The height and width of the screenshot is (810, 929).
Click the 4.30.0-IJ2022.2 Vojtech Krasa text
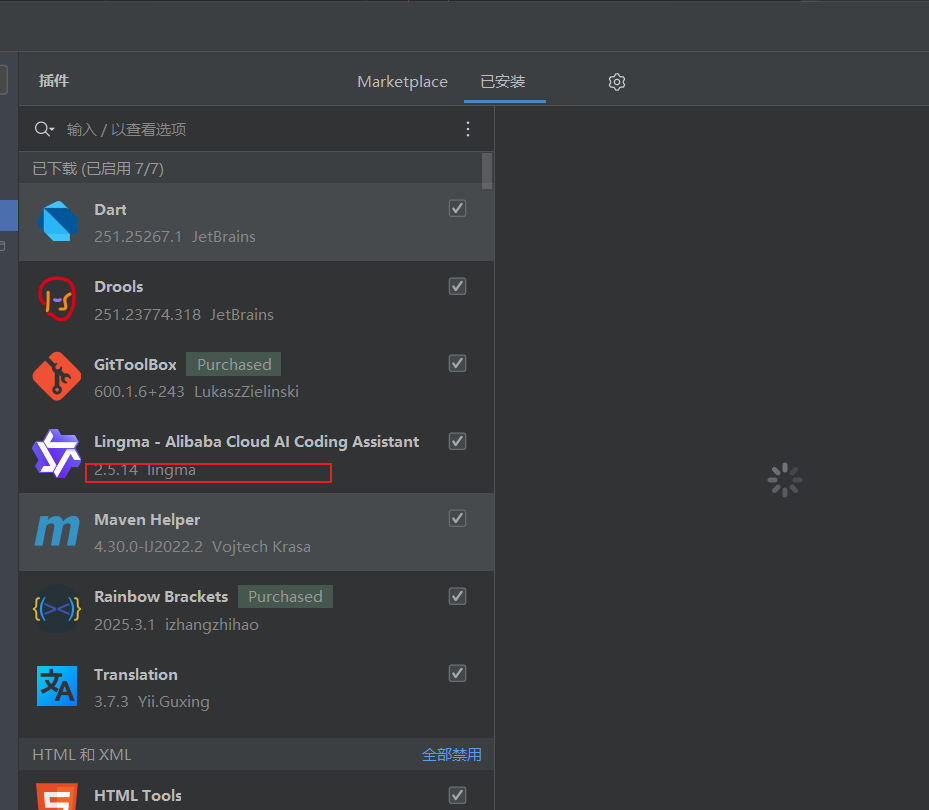202,546
